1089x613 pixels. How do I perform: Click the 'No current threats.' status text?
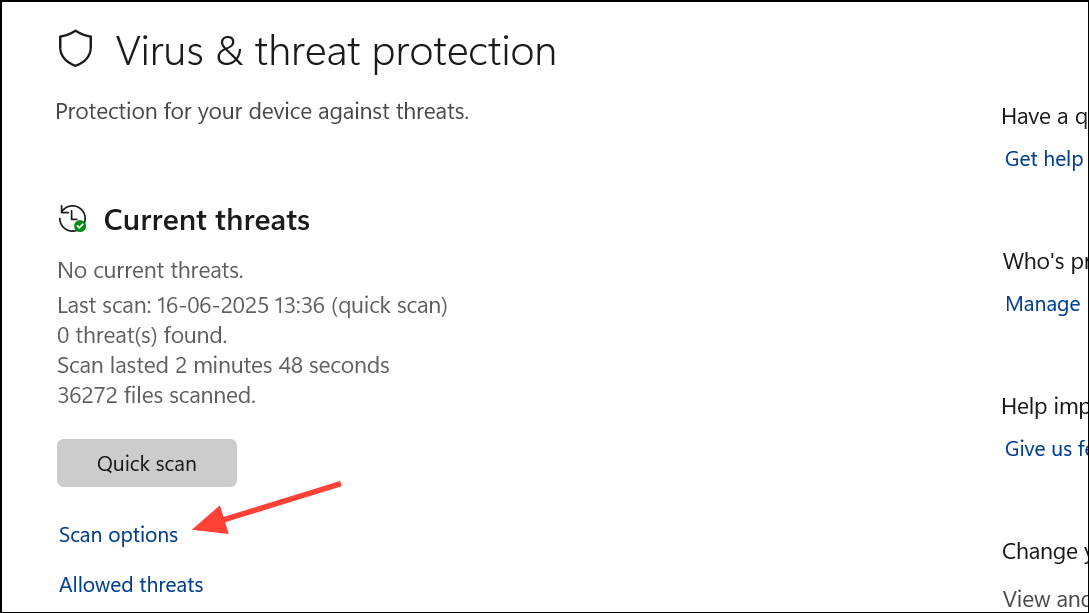tap(151, 270)
